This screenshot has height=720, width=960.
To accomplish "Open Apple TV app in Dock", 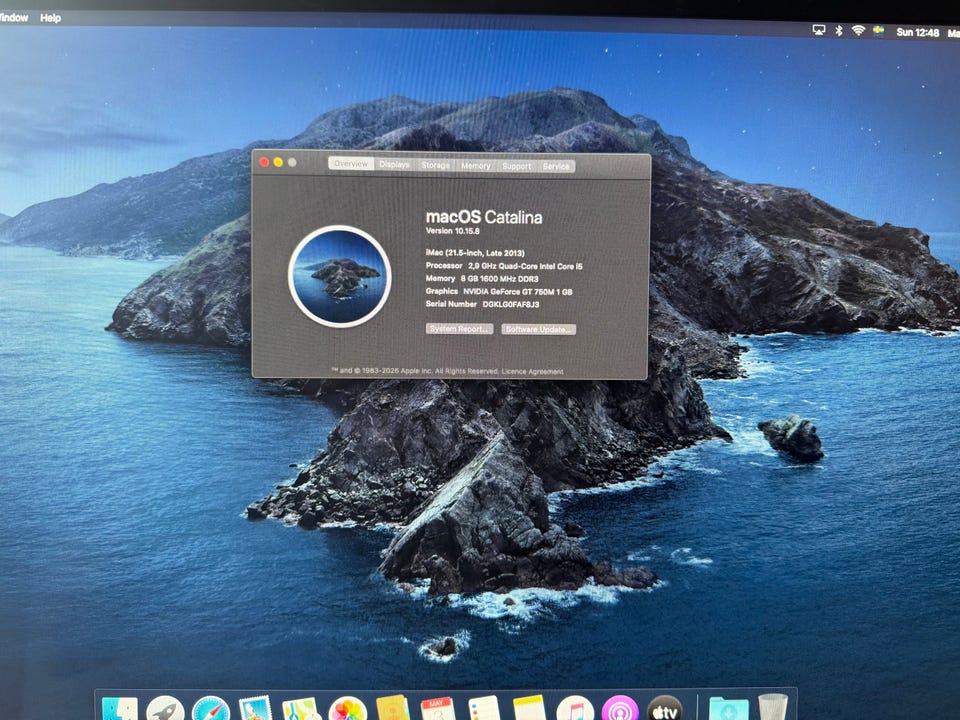I will coord(665,709).
